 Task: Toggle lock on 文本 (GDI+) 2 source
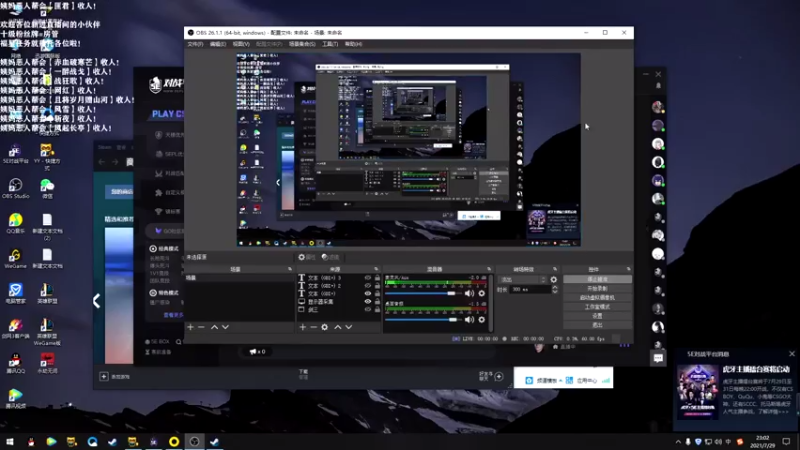click(377, 286)
